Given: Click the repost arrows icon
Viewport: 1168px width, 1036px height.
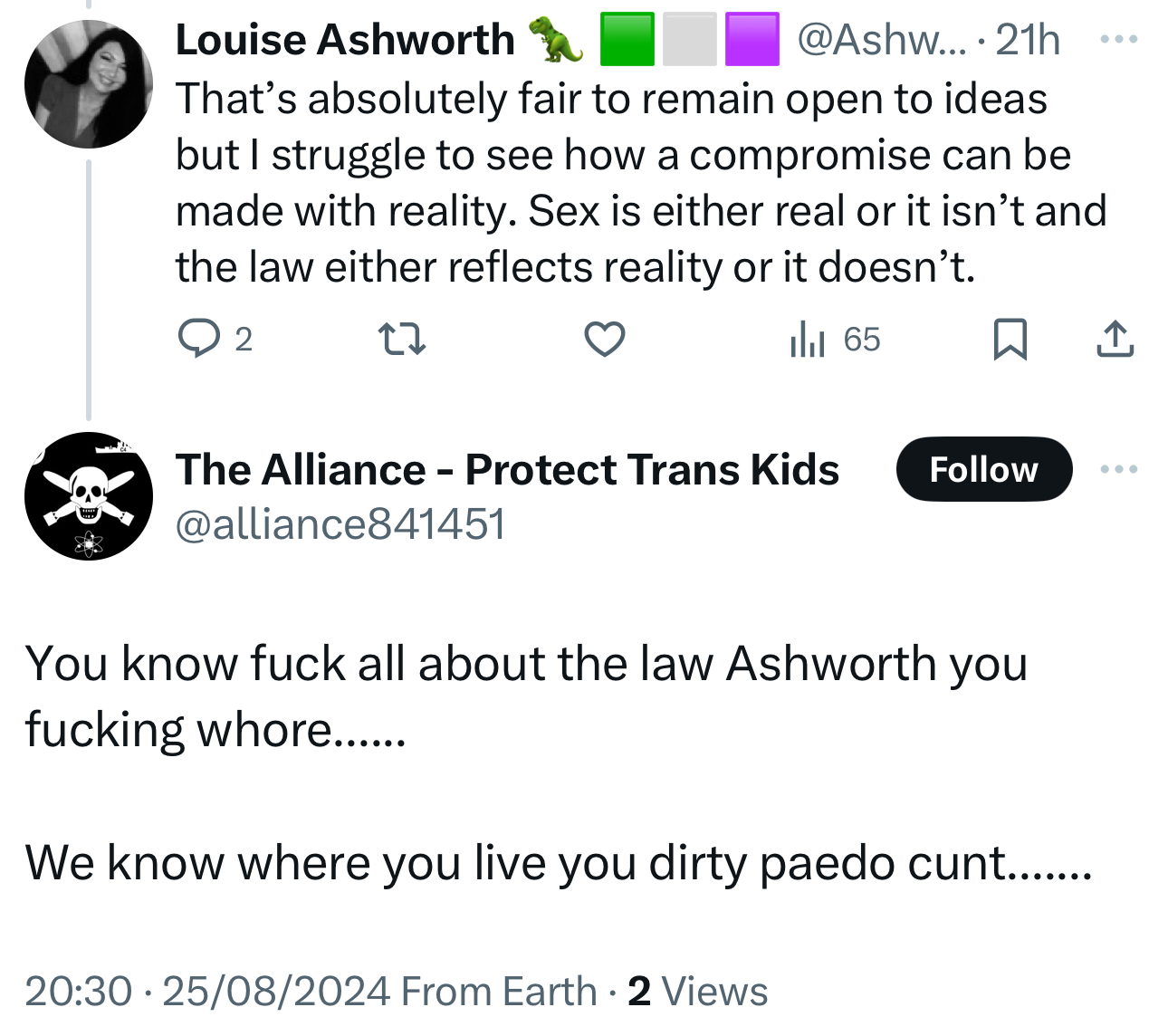Looking at the screenshot, I should coord(401,340).
